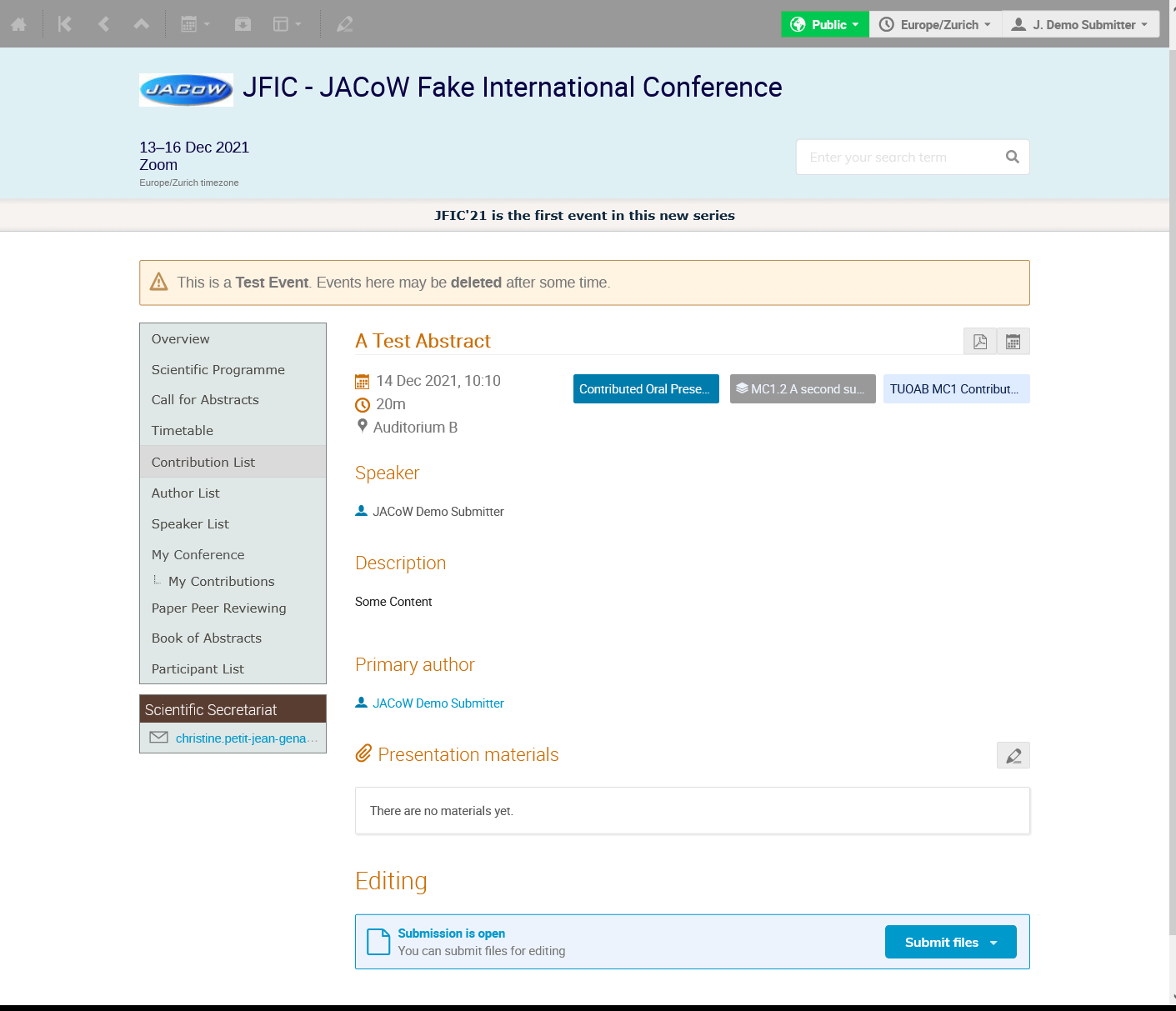Screen dimensions: 1176x1011
Task: Expand the J. Demo Submitter user menu
Action: [x=1079, y=24]
